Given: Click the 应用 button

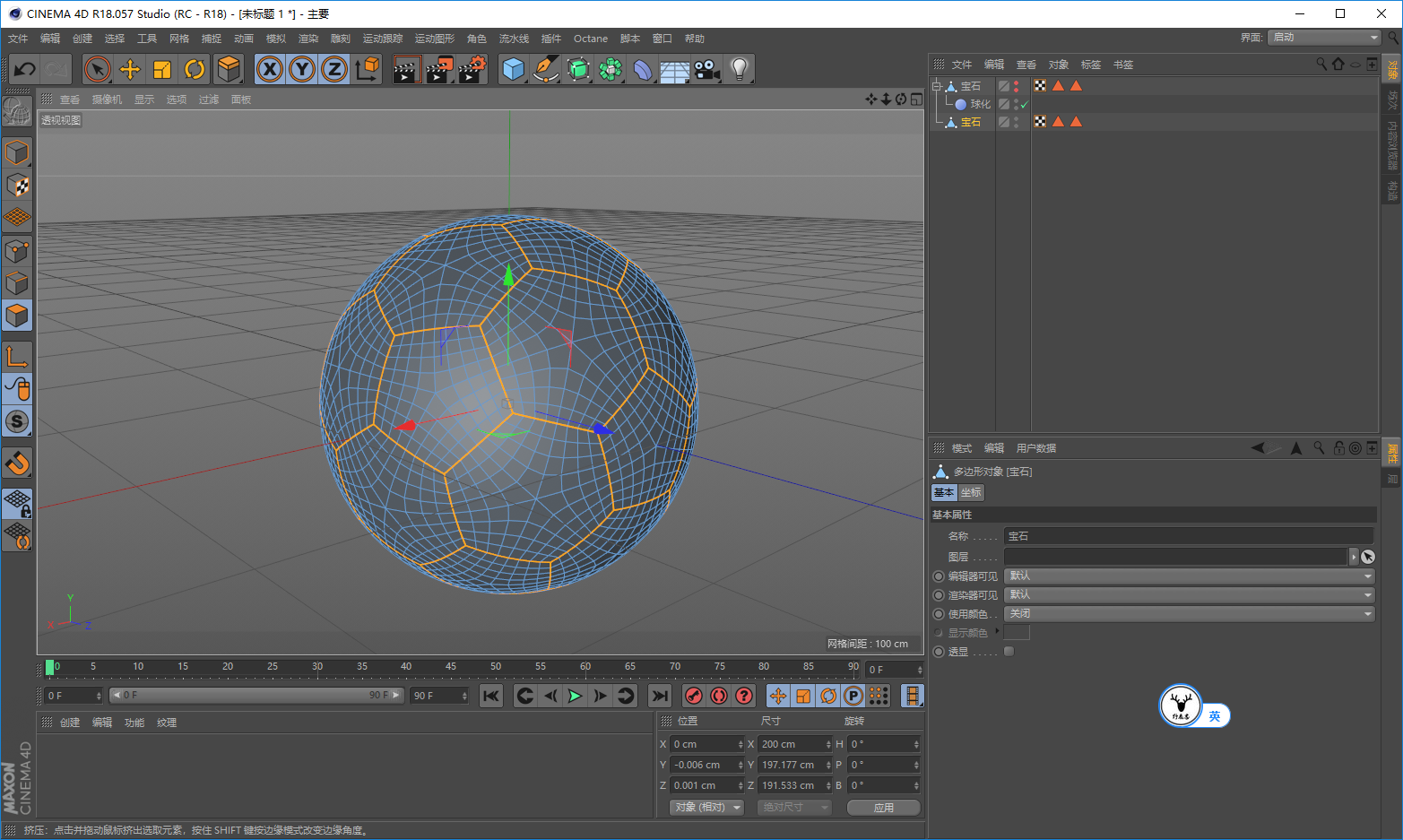Looking at the screenshot, I should [x=884, y=808].
